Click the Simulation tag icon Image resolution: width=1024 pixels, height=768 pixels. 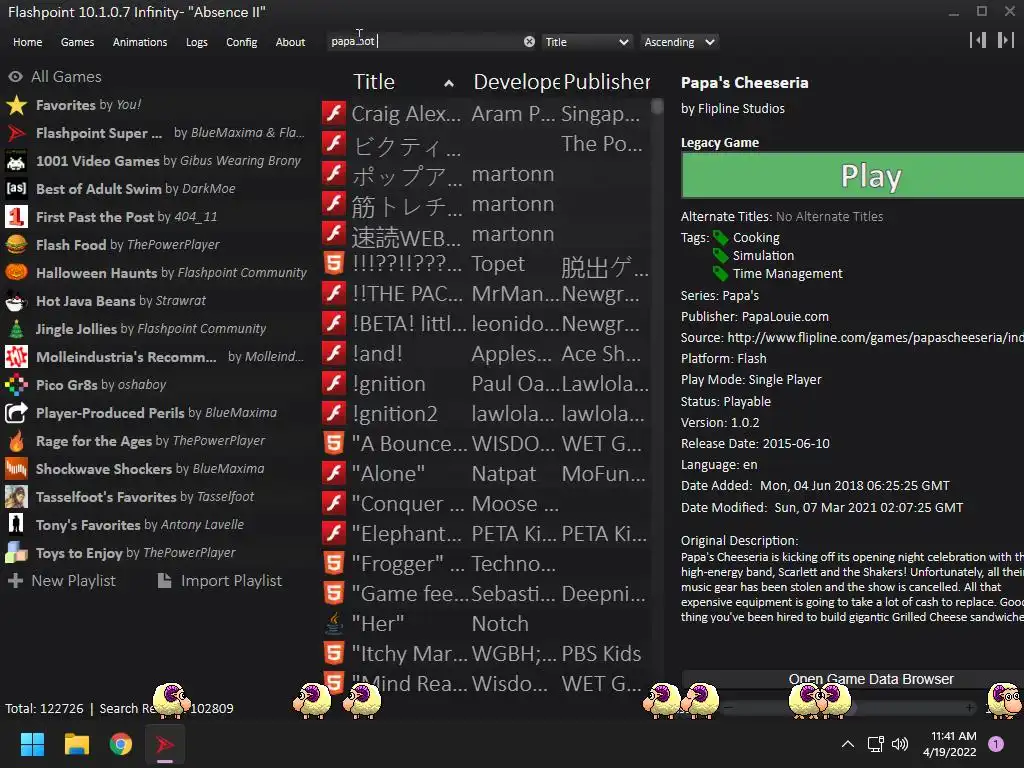720,255
